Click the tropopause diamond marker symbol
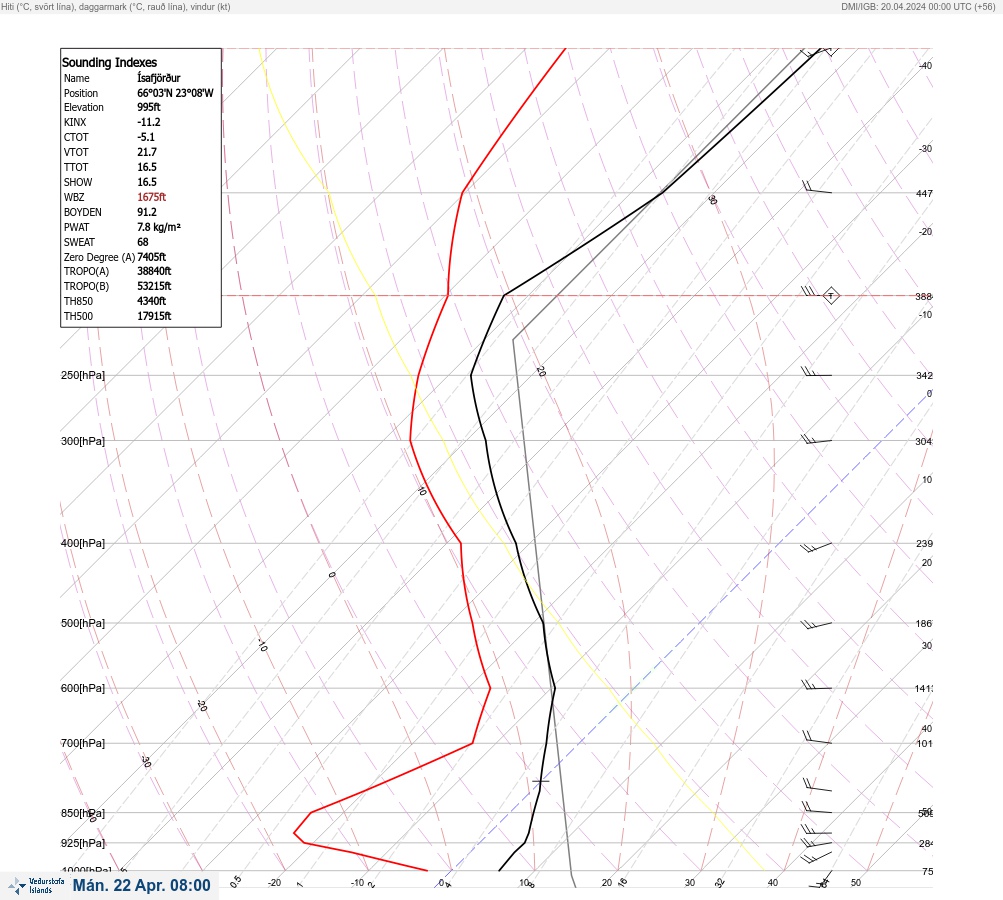Image resolution: width=1003 pixels, height=900 pixels. [x=830, y=296]
